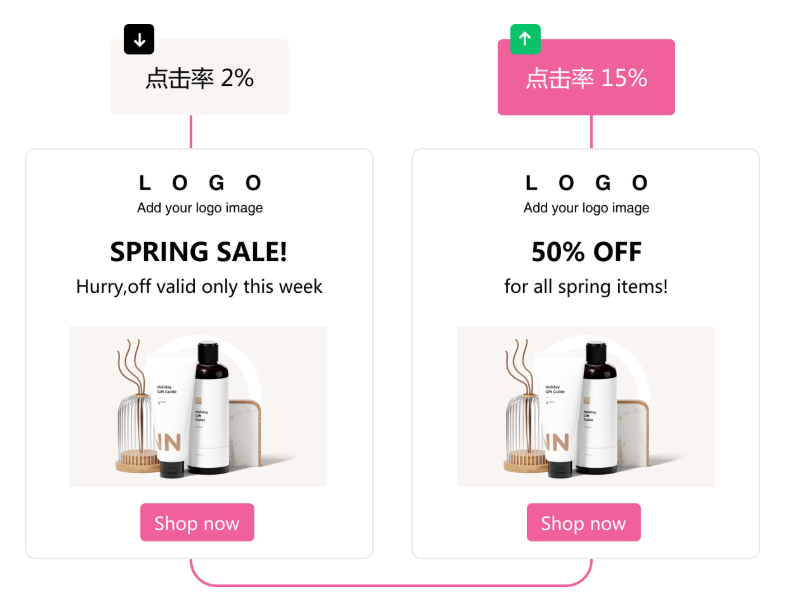Click the SPRING SALE! headline

[x=199, y=252]
